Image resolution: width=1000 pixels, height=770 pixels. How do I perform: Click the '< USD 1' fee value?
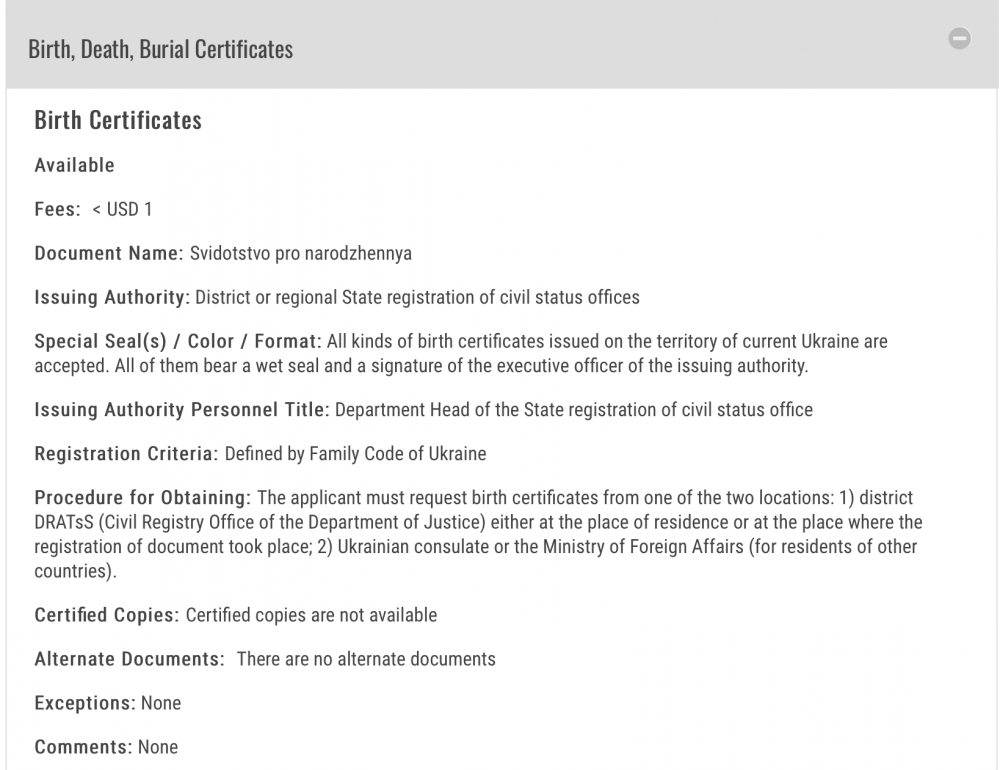122,209
